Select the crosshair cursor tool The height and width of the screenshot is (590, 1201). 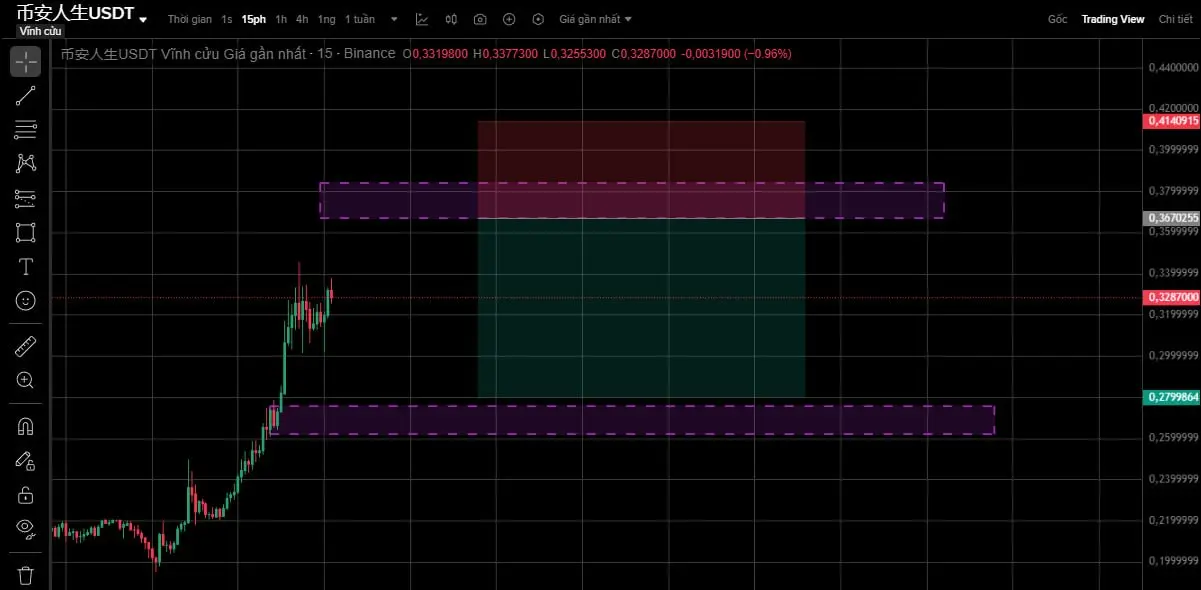pyautogui.click(x=26, y=61)
